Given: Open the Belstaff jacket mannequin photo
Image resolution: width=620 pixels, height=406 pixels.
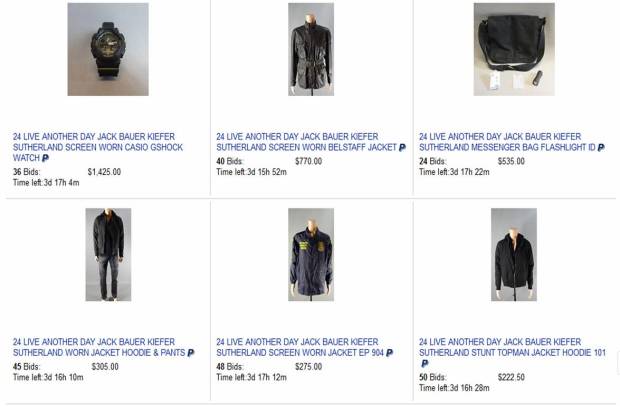Looking at the screenshot, I should click(311, 49).
